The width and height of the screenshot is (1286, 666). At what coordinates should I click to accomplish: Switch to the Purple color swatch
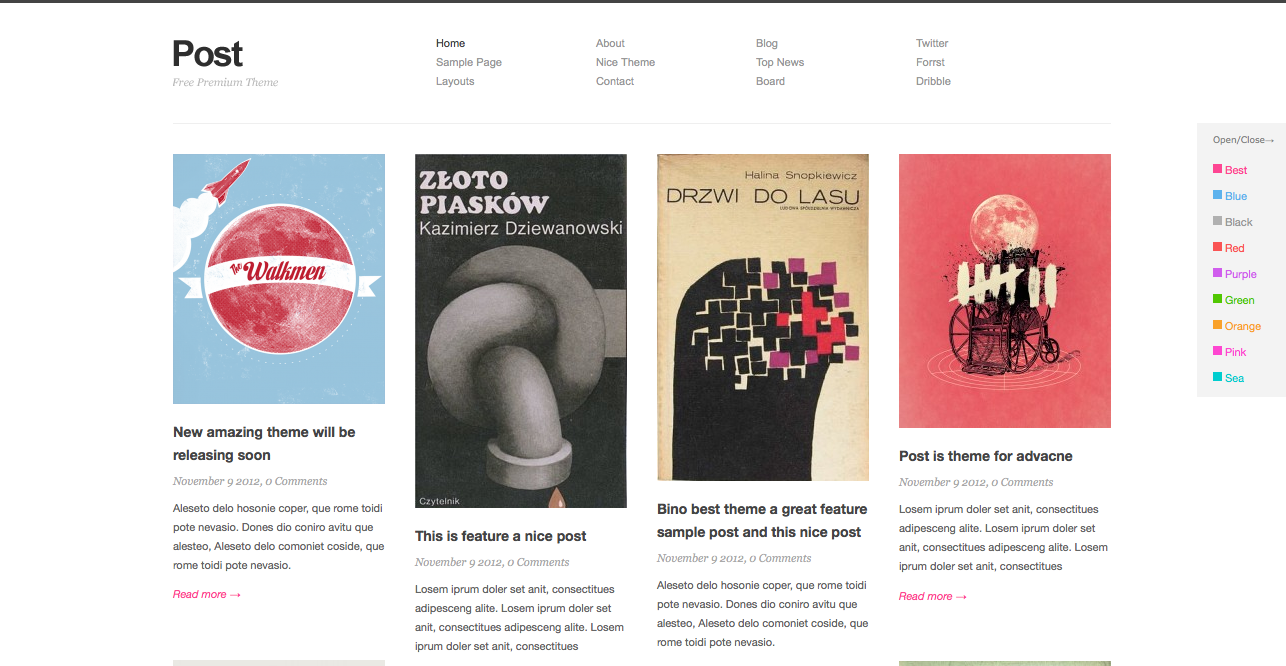tap(1218, 274)
